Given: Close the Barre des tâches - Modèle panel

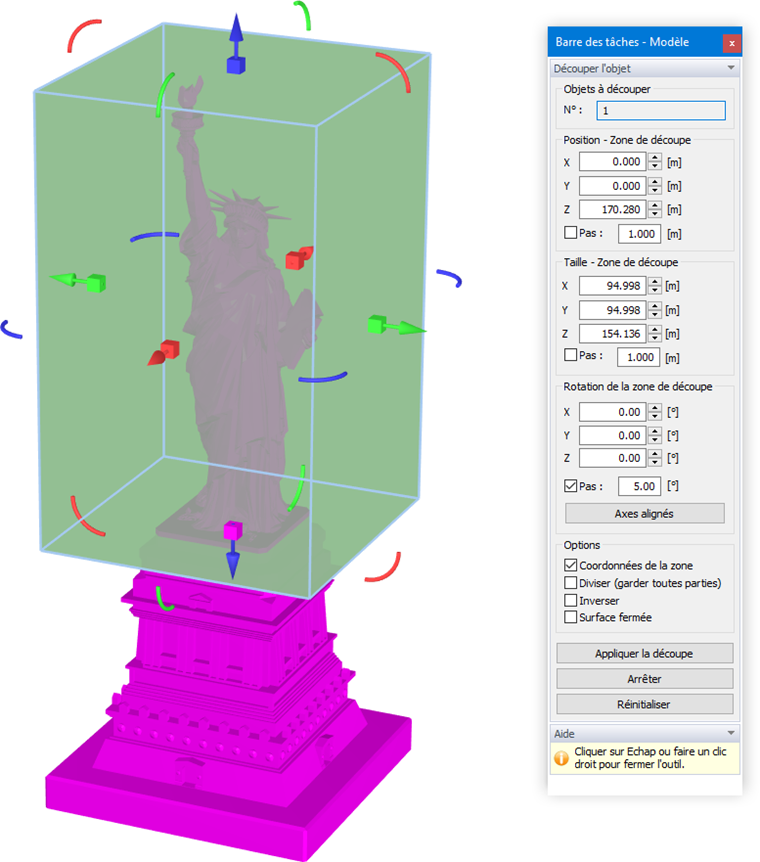Looking at the screenshot, I should point(731,43).
